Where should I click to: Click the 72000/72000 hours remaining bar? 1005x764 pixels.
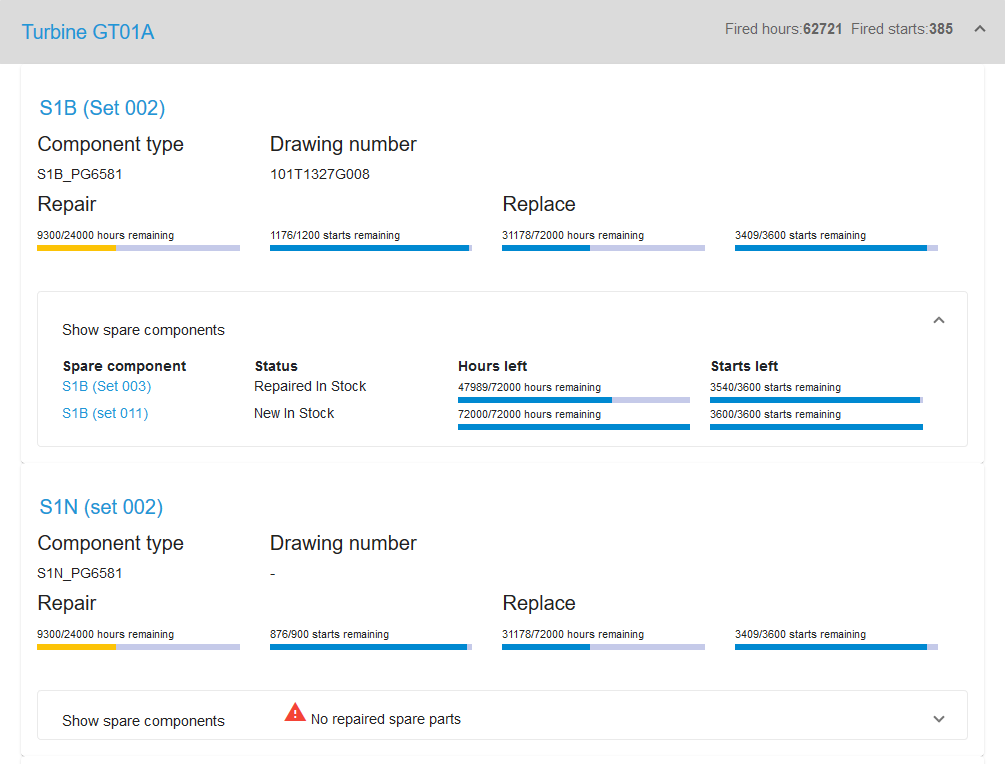(x=573, y=427)
